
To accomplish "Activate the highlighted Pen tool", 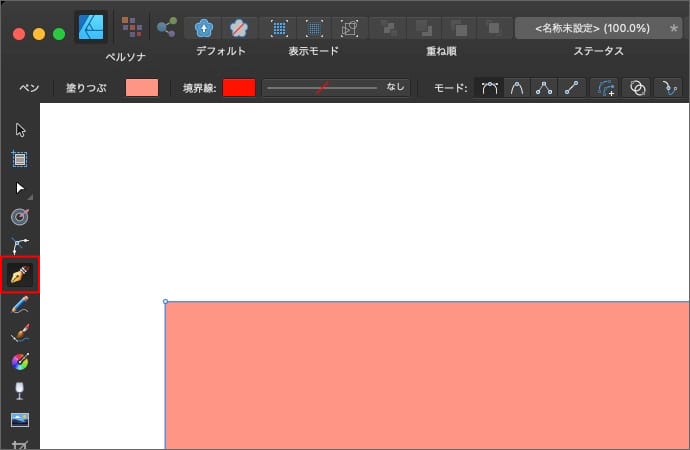I will [x=20, y=273].
